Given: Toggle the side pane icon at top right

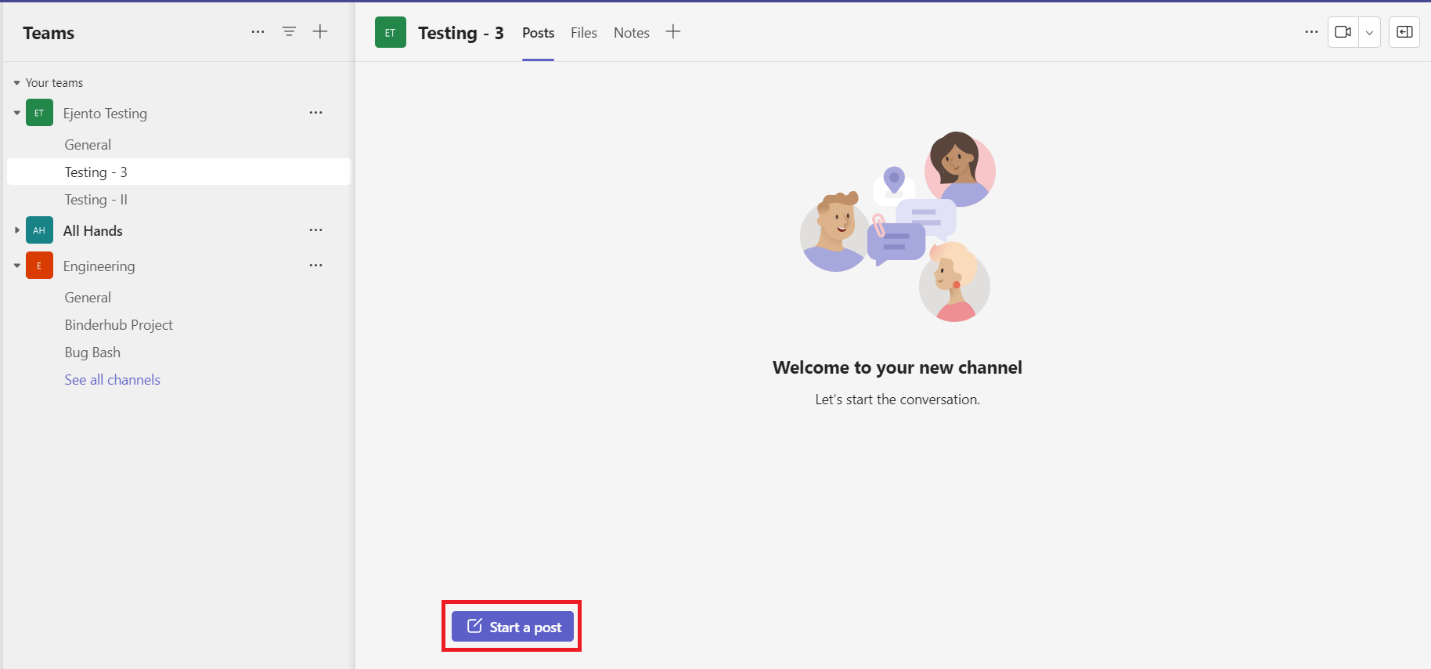Looking at the screenshot, I should (x=1404, y=32).
